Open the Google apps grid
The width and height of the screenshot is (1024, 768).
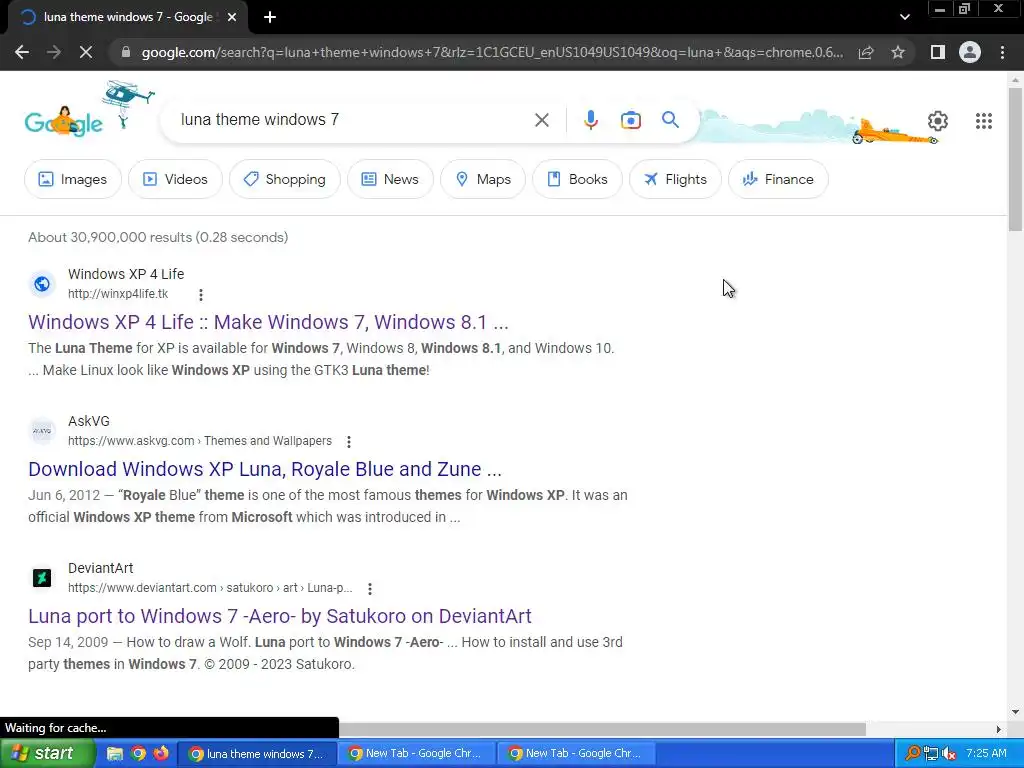(x=984, y=121)
